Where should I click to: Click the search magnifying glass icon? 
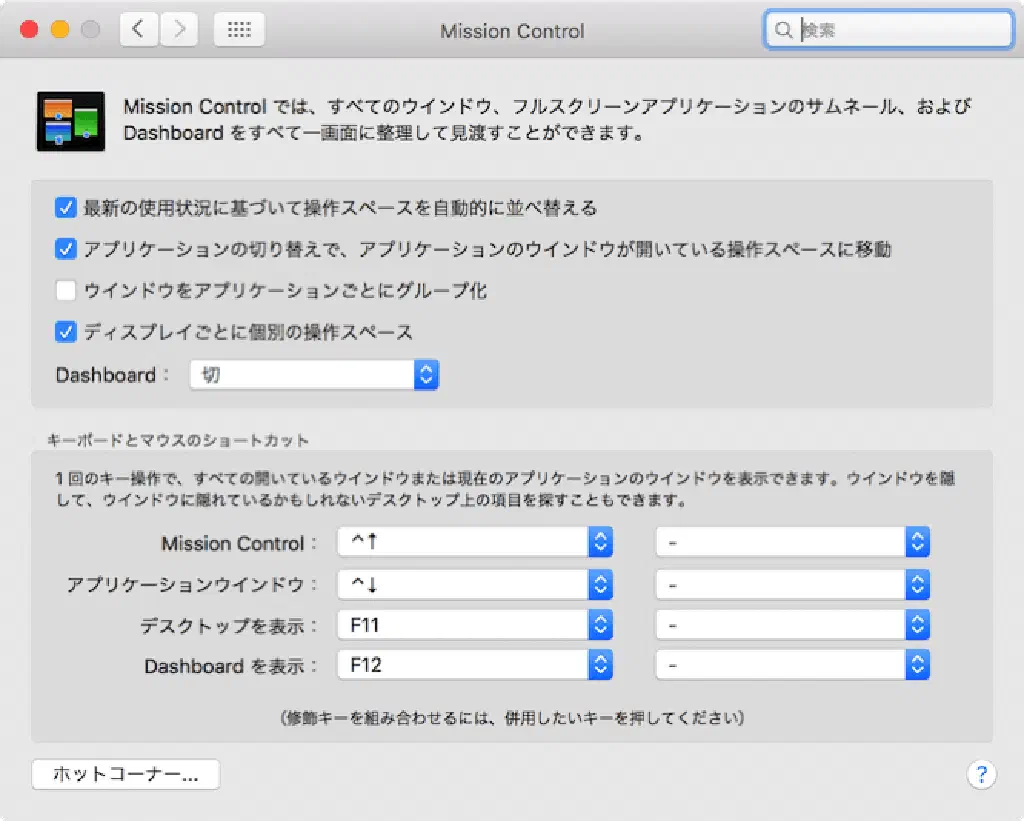783,31
